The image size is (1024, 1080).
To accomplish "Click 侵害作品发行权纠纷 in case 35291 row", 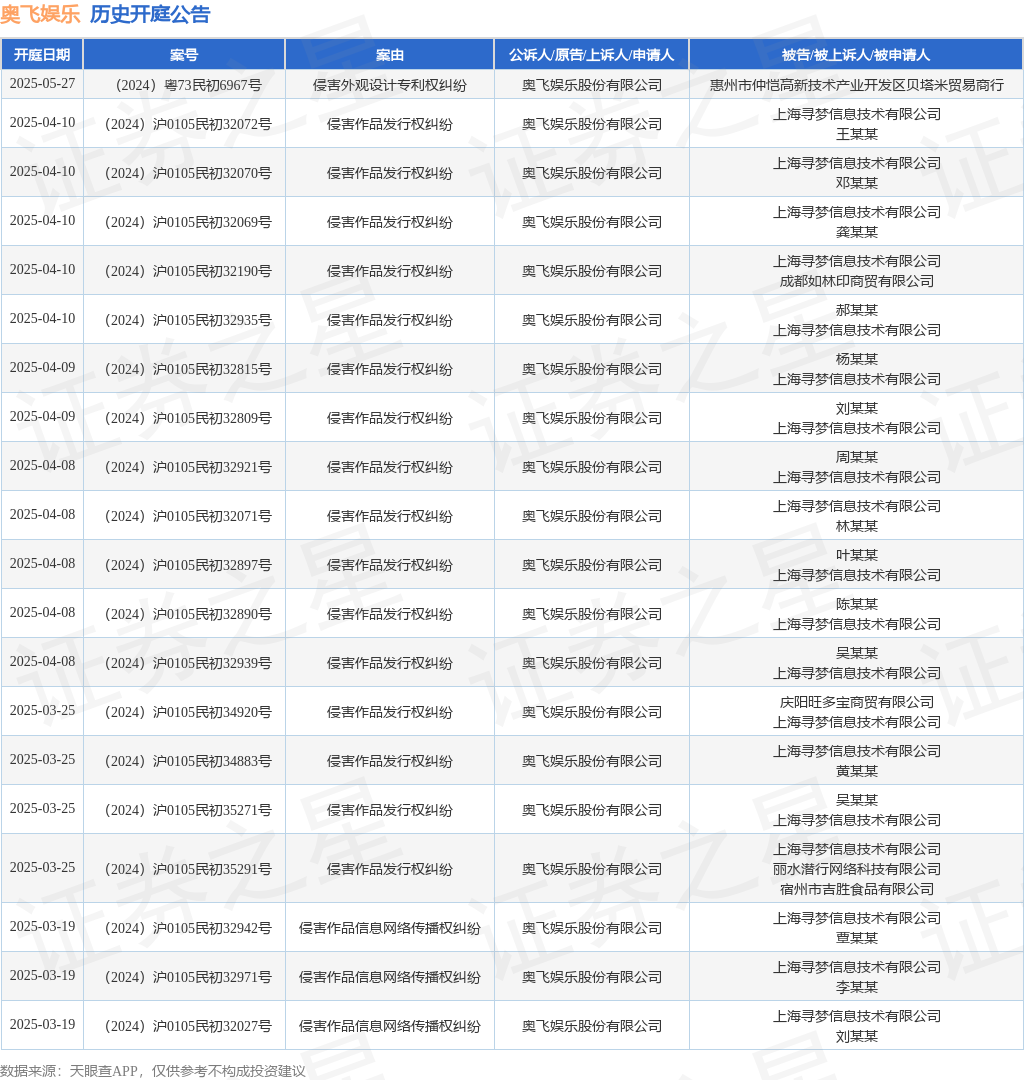I will tap(390, 869).
